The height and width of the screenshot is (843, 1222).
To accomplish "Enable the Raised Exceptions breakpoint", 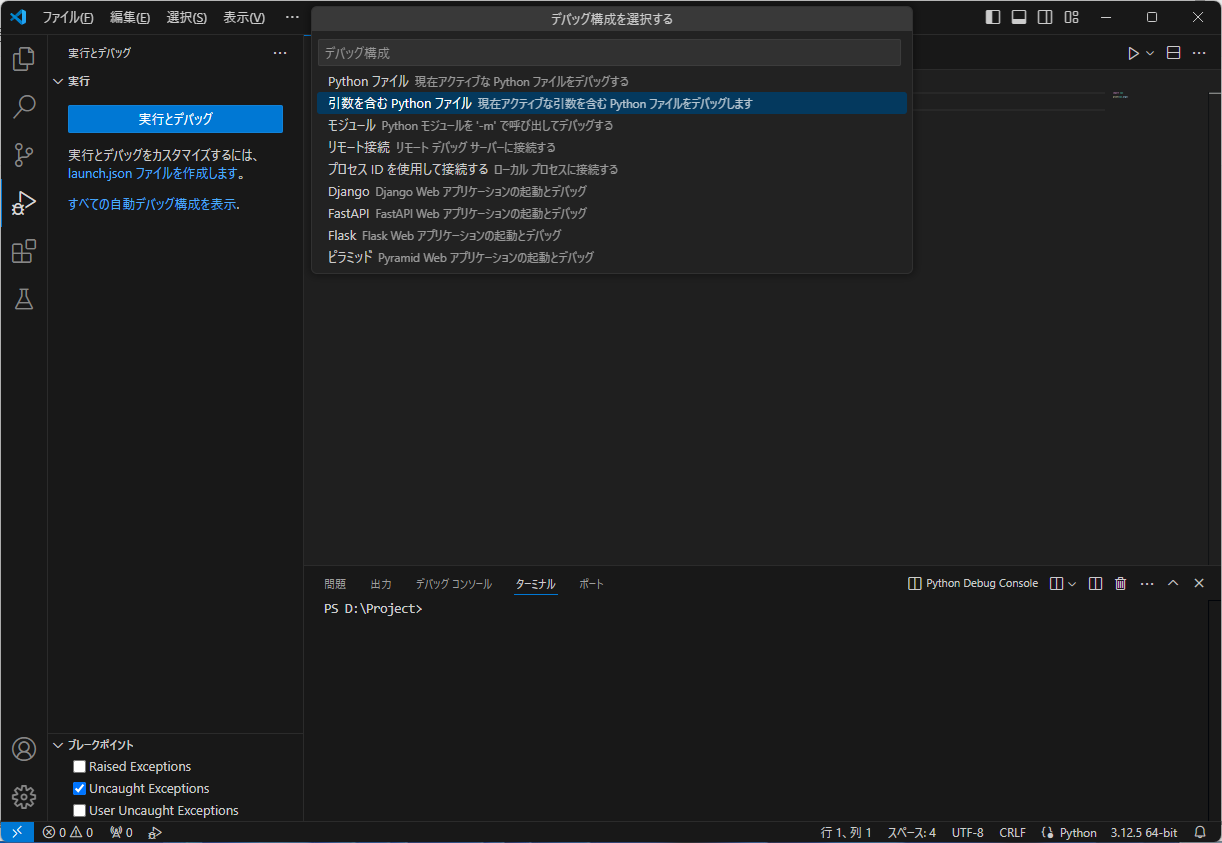I will (79, 766).
